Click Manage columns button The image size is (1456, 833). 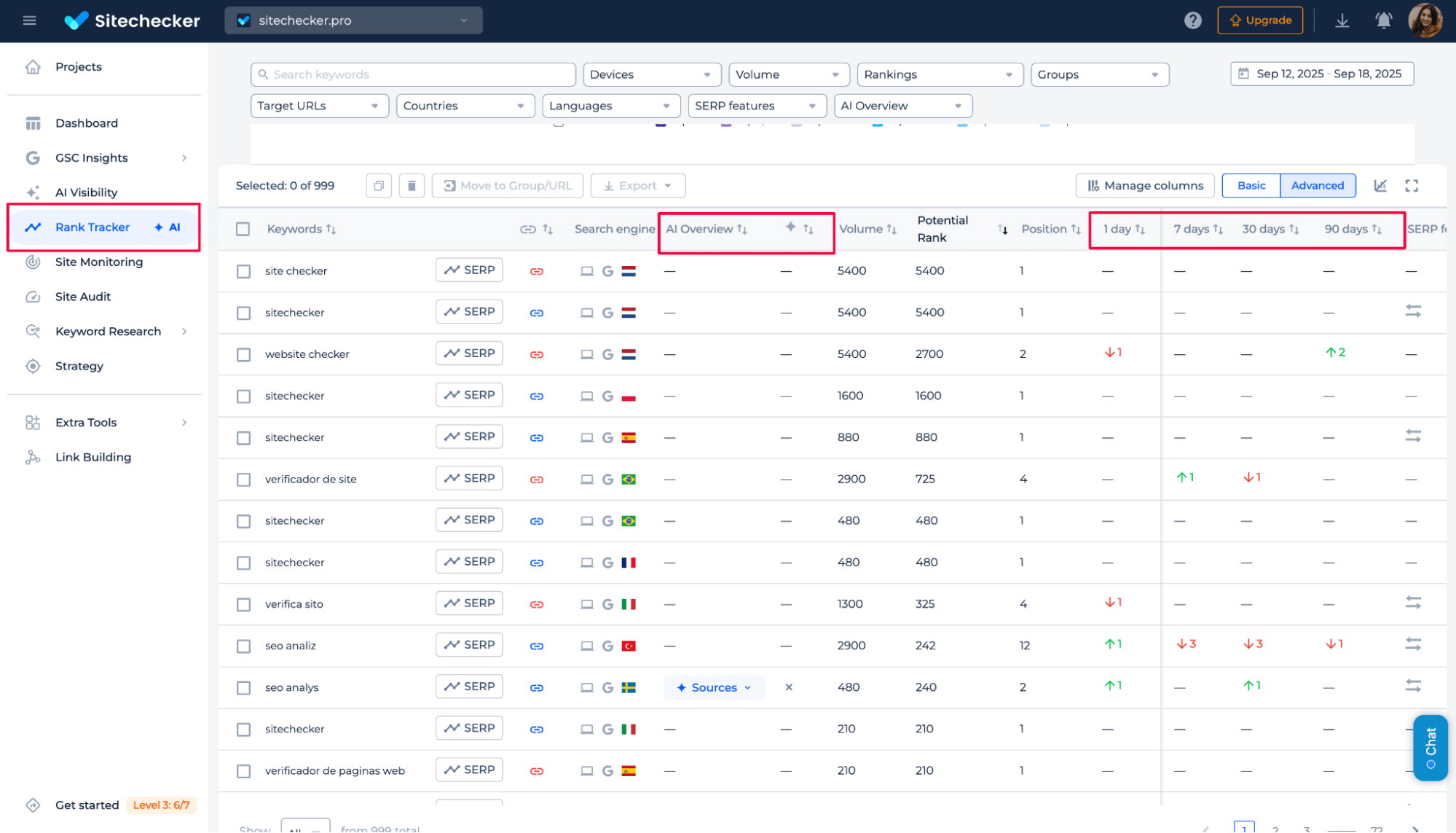point(1145,186)
